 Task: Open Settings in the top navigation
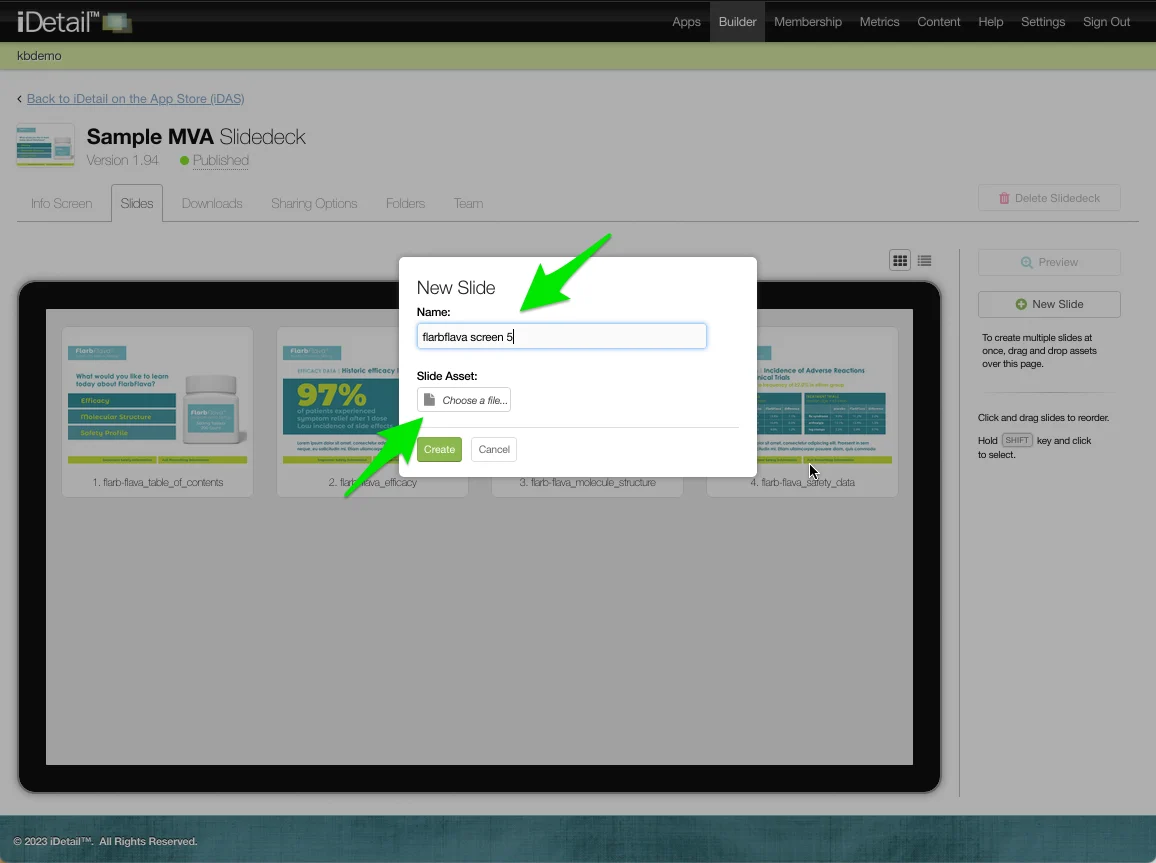coord(1042,21)
